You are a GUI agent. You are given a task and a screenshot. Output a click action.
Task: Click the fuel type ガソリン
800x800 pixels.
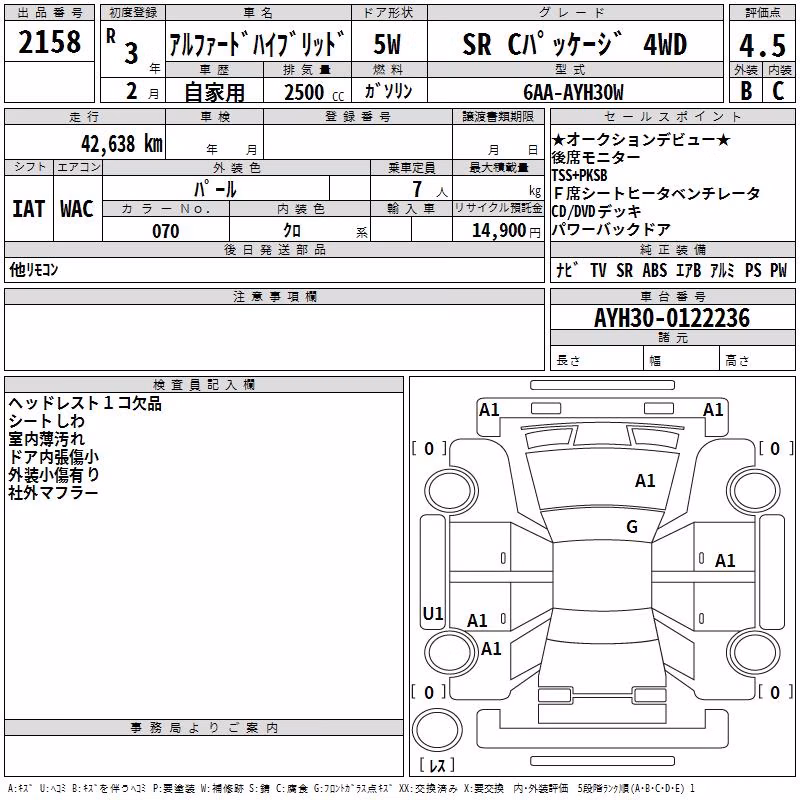pyautogui.click(x=388, y=91)
